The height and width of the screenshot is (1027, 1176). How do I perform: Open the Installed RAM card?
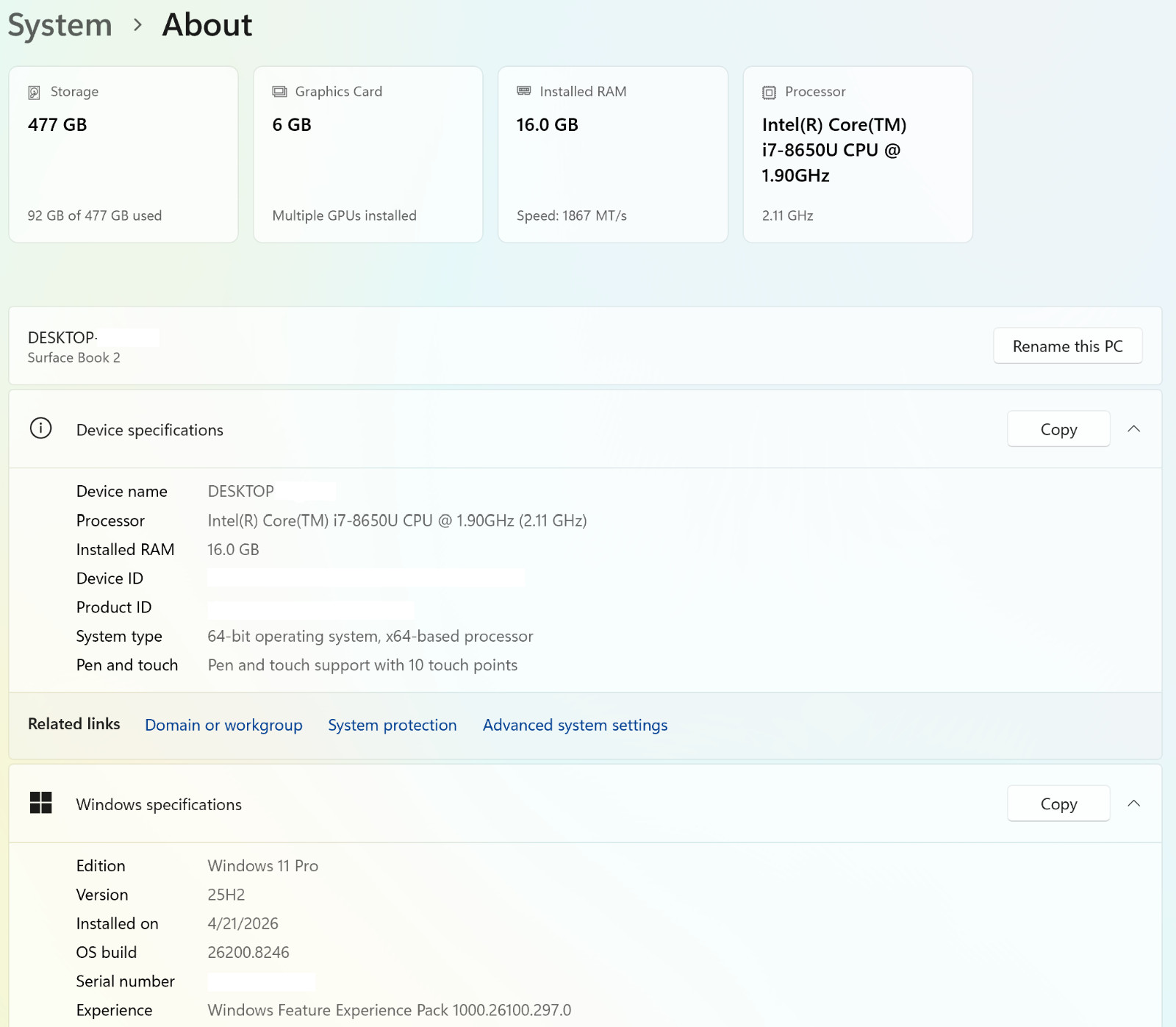pyautogui.click(x=613, y=154)
